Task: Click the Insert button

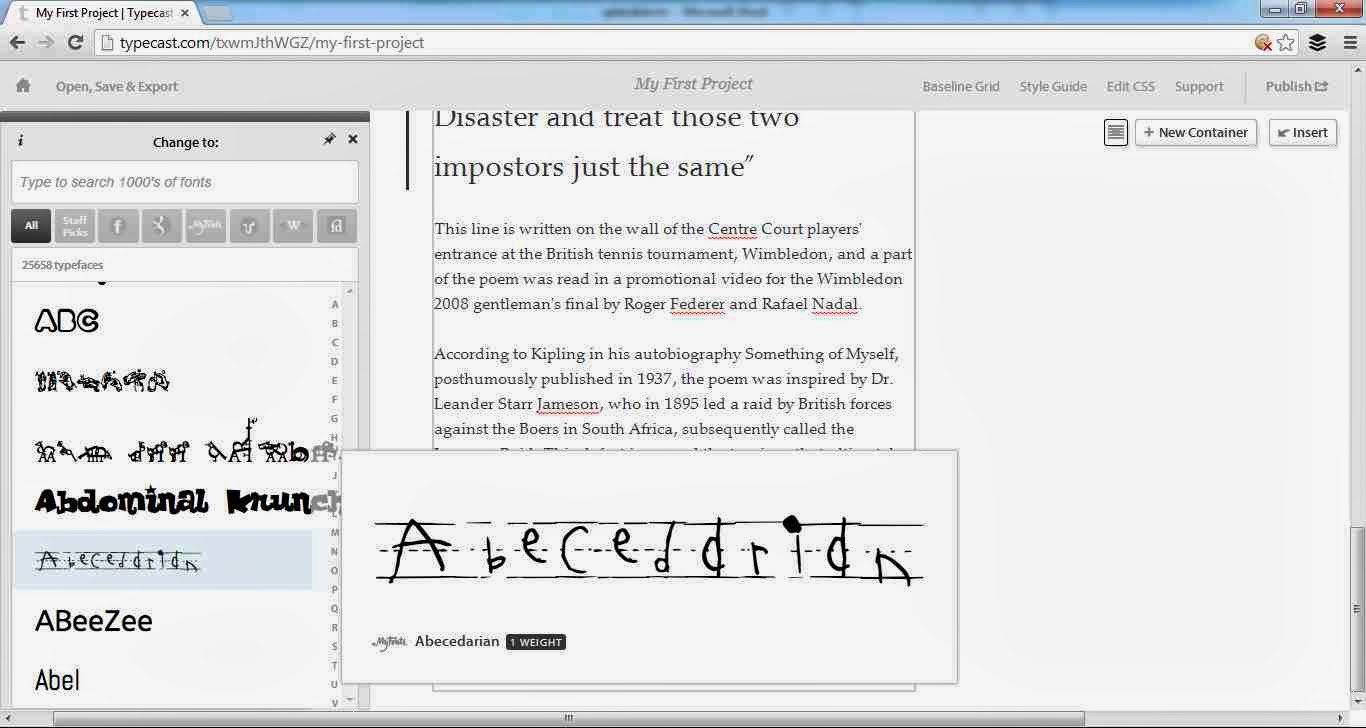Action: click(x=1303, y=132)
